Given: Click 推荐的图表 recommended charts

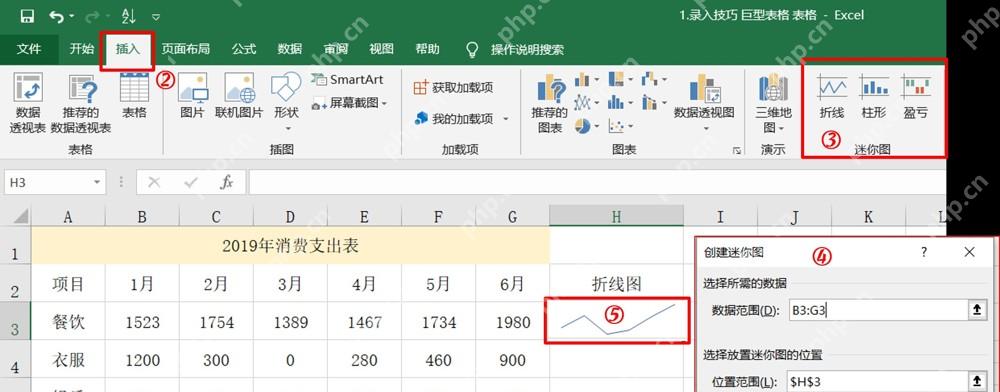Looking at the screenshot, I should [x=549, y=103].
